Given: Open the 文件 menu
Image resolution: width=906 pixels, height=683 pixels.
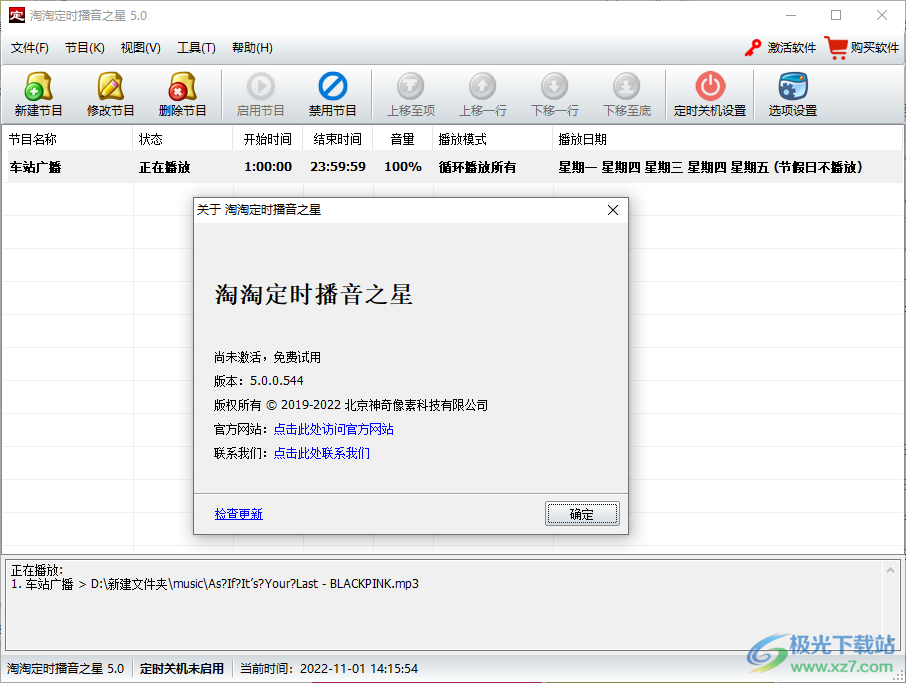Looking at the screenshot, I should tap(30, 47).
